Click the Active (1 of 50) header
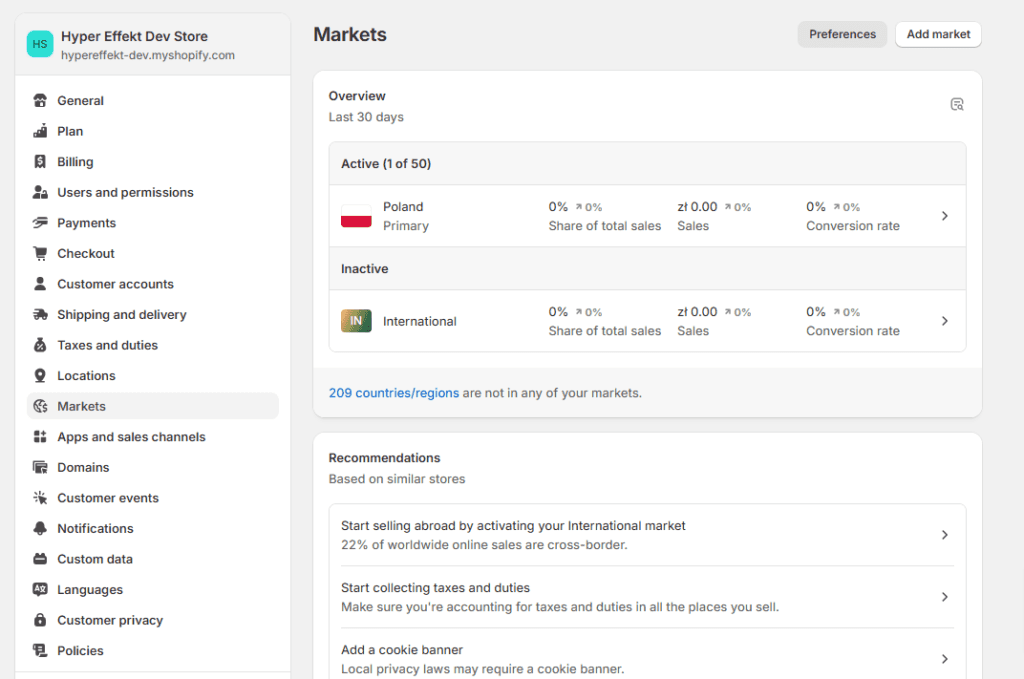 tap(386, 164)
